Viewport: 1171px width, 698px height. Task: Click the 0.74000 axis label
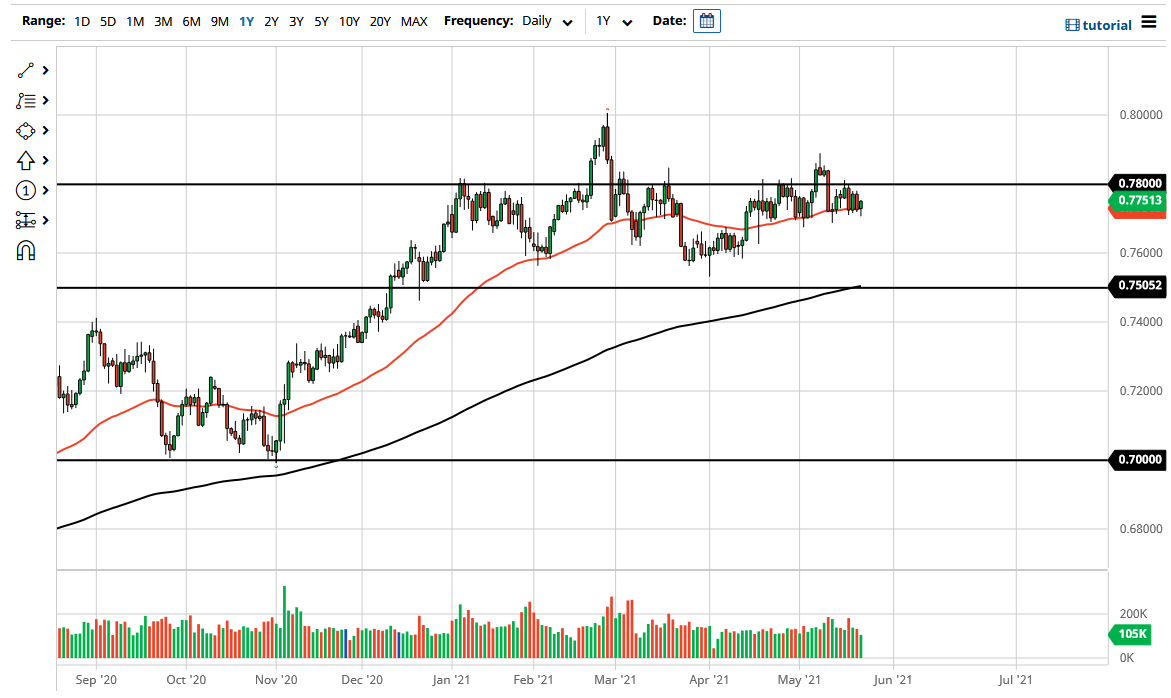coord(1141,322)
